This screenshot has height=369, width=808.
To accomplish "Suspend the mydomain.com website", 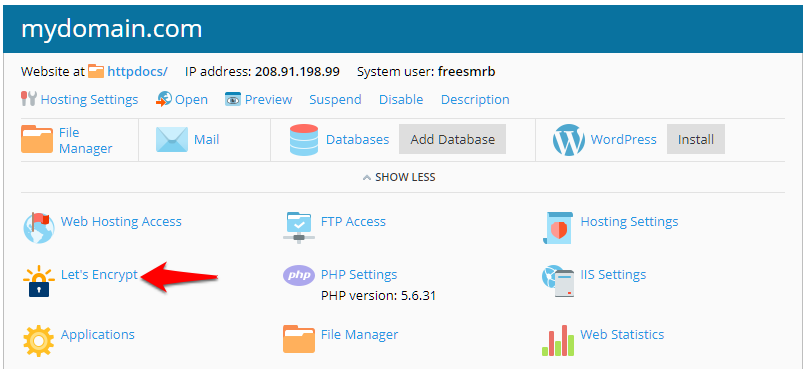I will click(335, 99).
